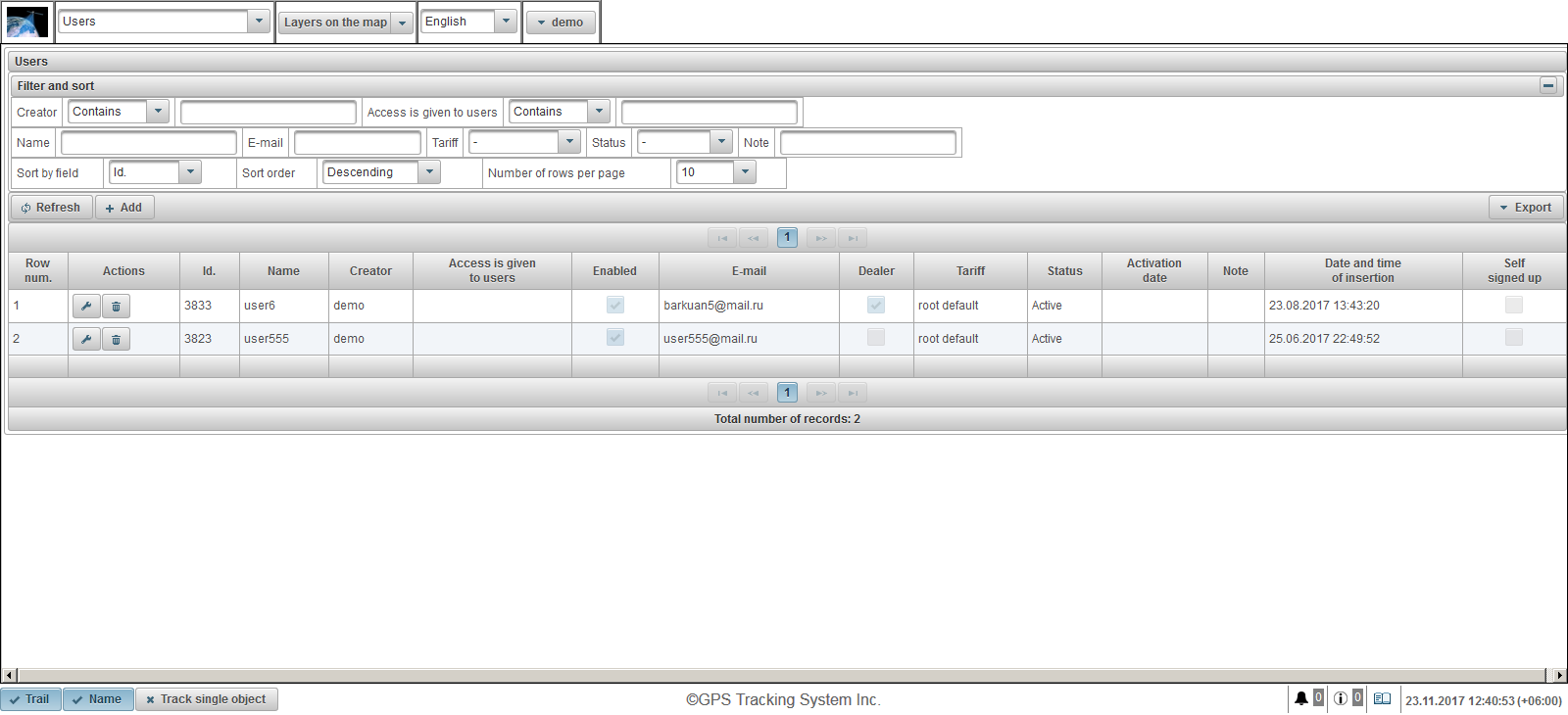This screenshot has width=1568, height=715.
Task: Click the info circle icon in status bar
Action: (x=1340, y=699)
